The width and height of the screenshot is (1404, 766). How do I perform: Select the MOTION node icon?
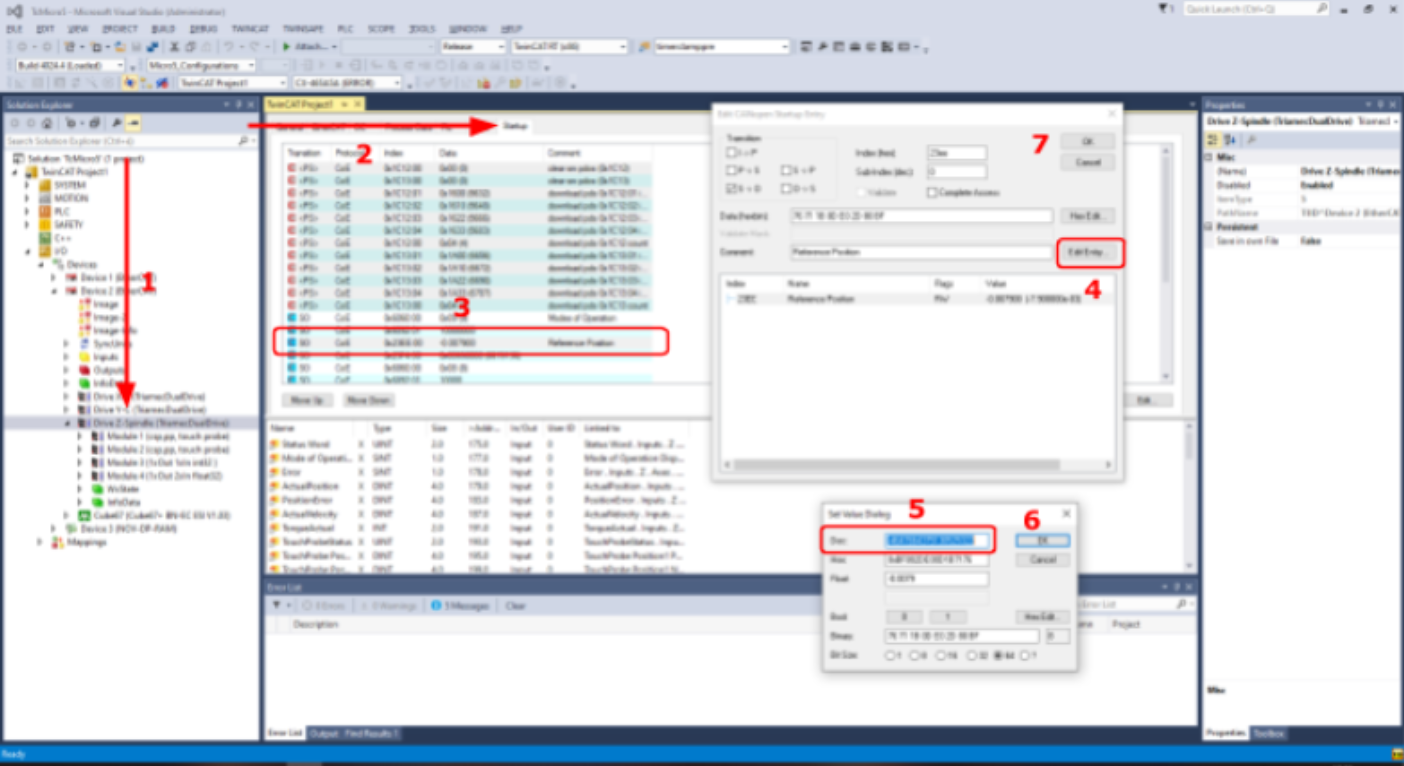click(45, 198)
